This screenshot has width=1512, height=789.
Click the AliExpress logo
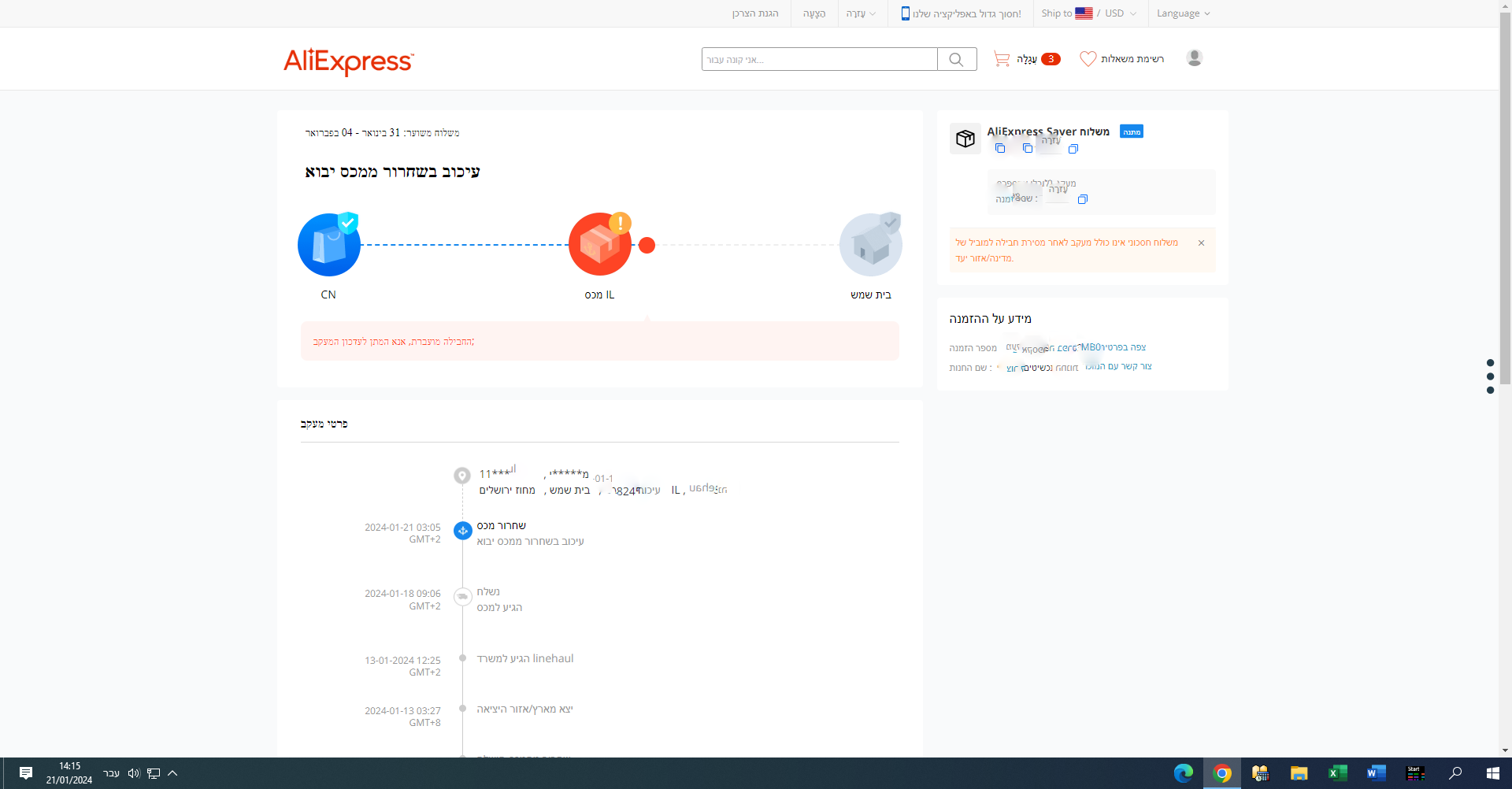coord(348,61)
